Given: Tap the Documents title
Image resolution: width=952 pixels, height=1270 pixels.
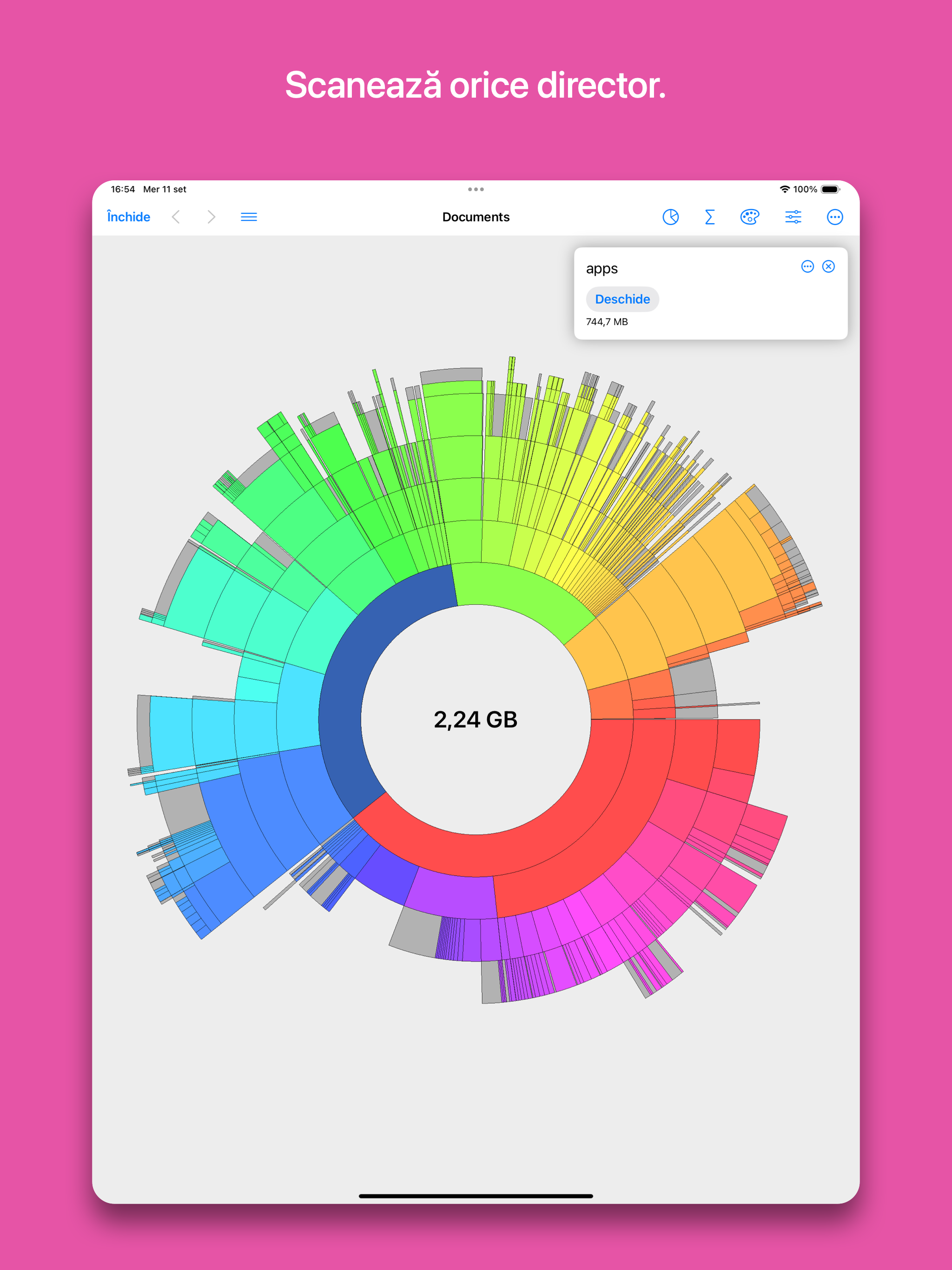Looking at the screenshot, I should point(476,217).
